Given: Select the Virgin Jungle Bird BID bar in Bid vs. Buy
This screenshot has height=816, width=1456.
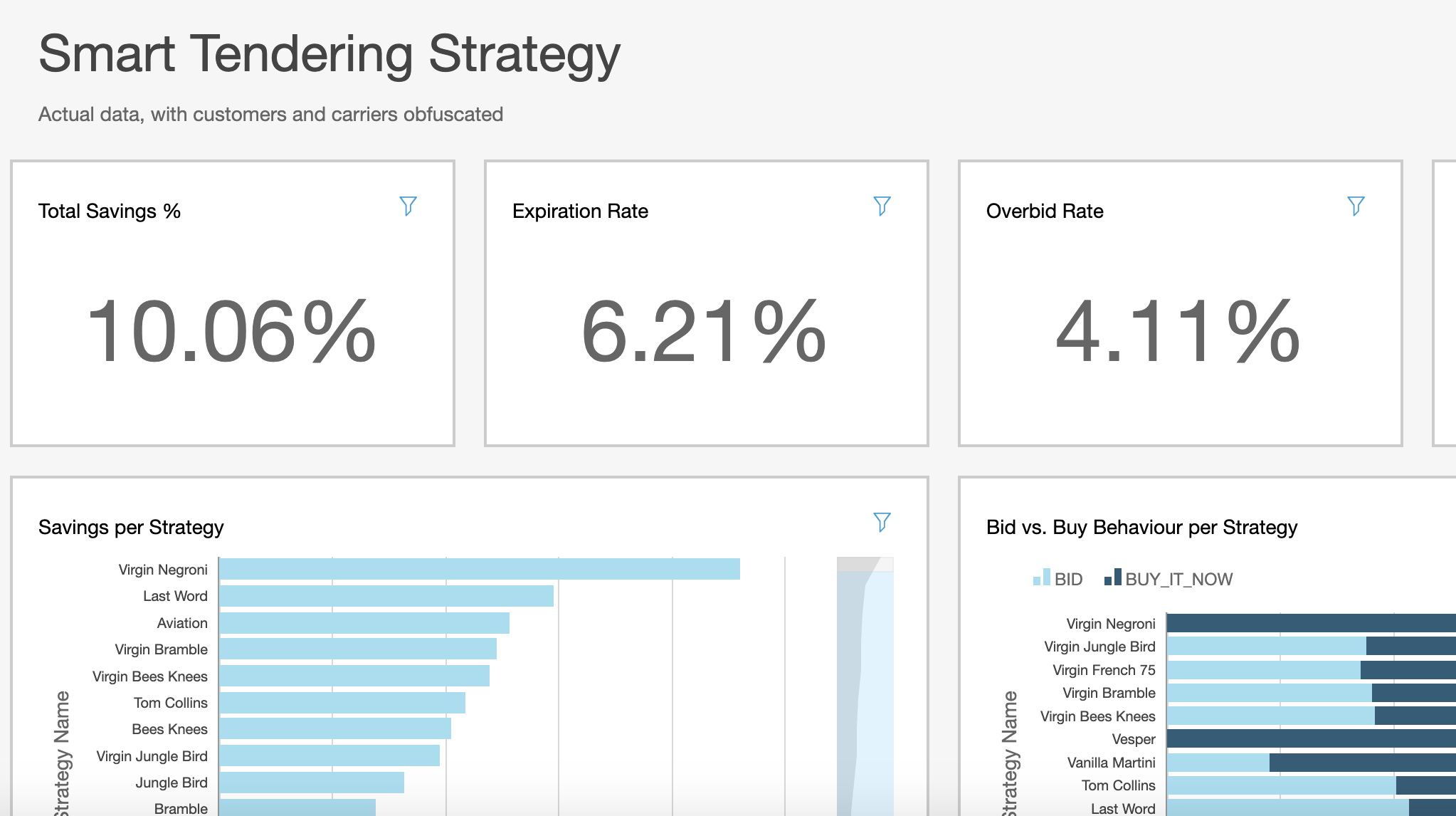Looking at the screenshot, I should pos(1267,646).
